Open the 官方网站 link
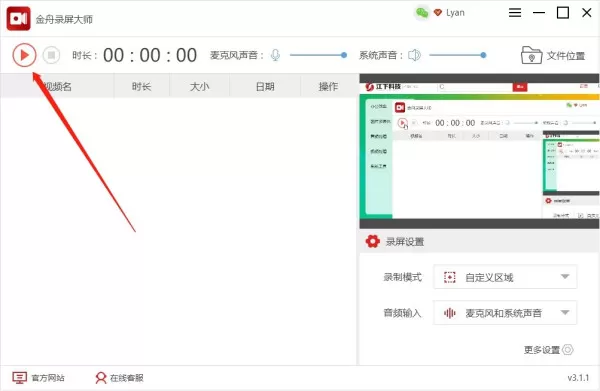600x391 pixels. (x=38, y=378)
